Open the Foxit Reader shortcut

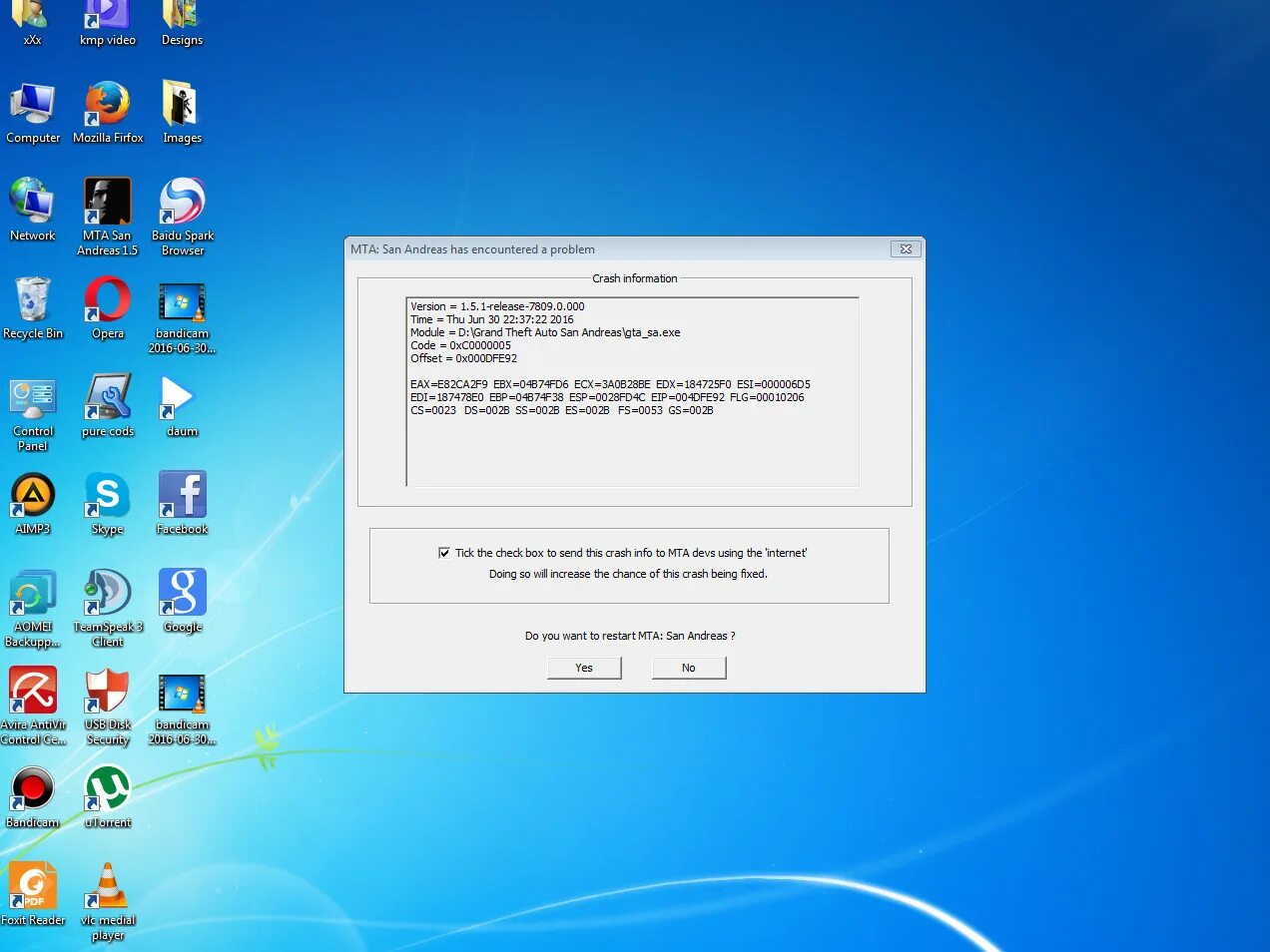click(33, 894)
